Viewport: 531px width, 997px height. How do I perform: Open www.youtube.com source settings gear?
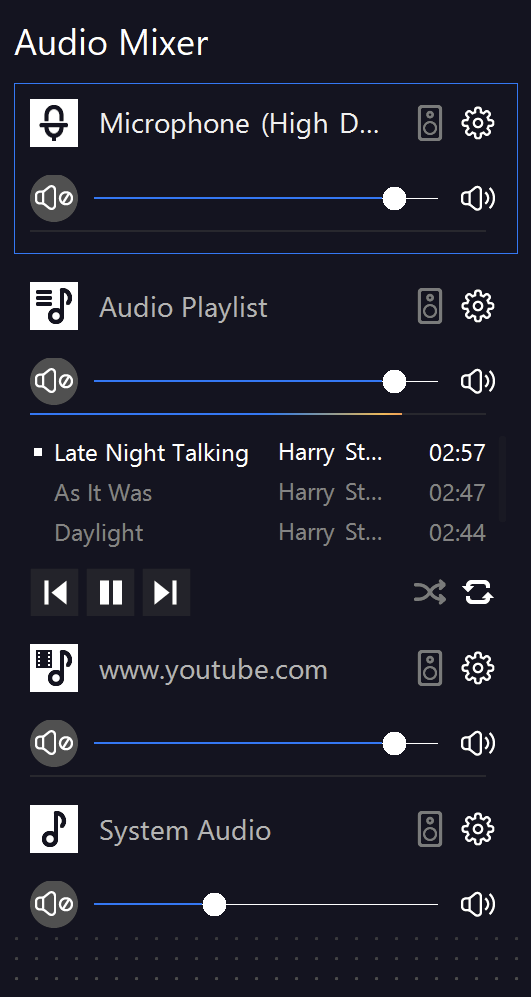(x=478, y=668)
